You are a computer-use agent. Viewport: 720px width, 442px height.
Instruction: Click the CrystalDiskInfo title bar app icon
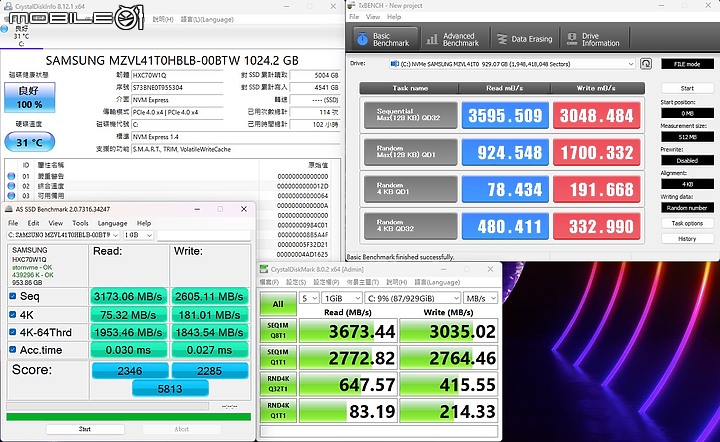click(x=7, y=6)
